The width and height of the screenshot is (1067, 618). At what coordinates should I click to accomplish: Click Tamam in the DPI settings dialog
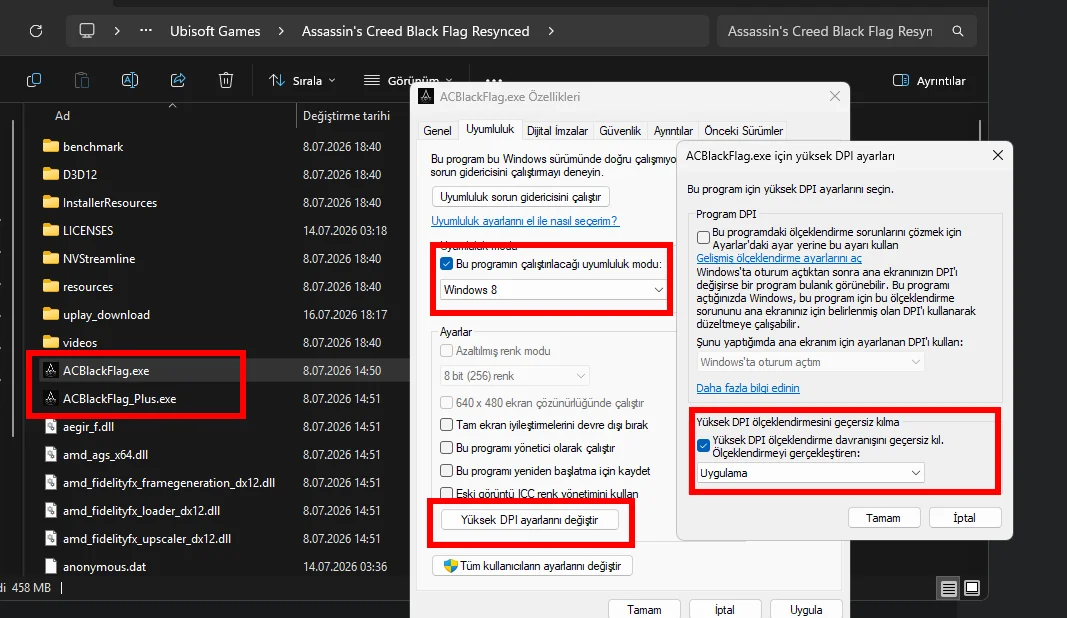click(883, 518)
